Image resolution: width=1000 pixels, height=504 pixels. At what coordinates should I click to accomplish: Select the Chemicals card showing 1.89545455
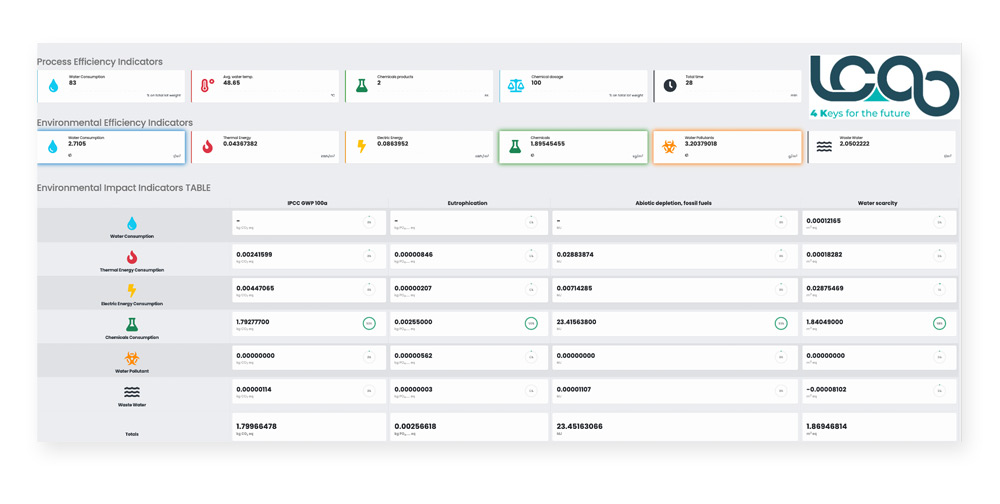tap(573, 147)
